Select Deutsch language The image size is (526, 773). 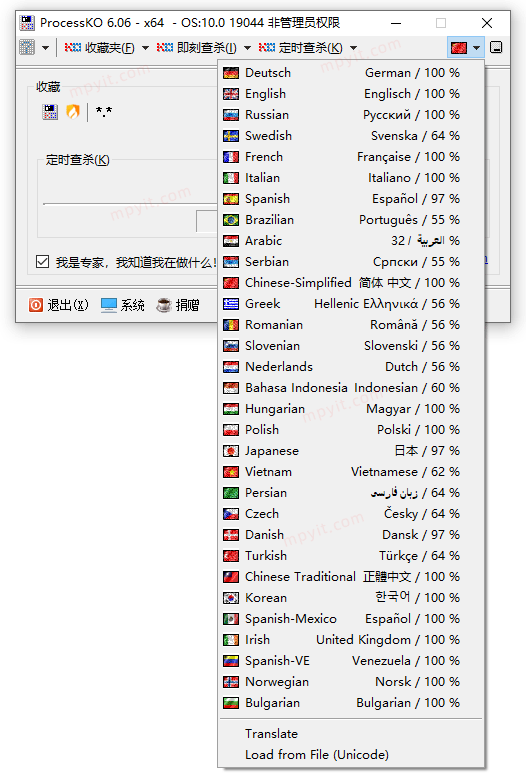351,73
